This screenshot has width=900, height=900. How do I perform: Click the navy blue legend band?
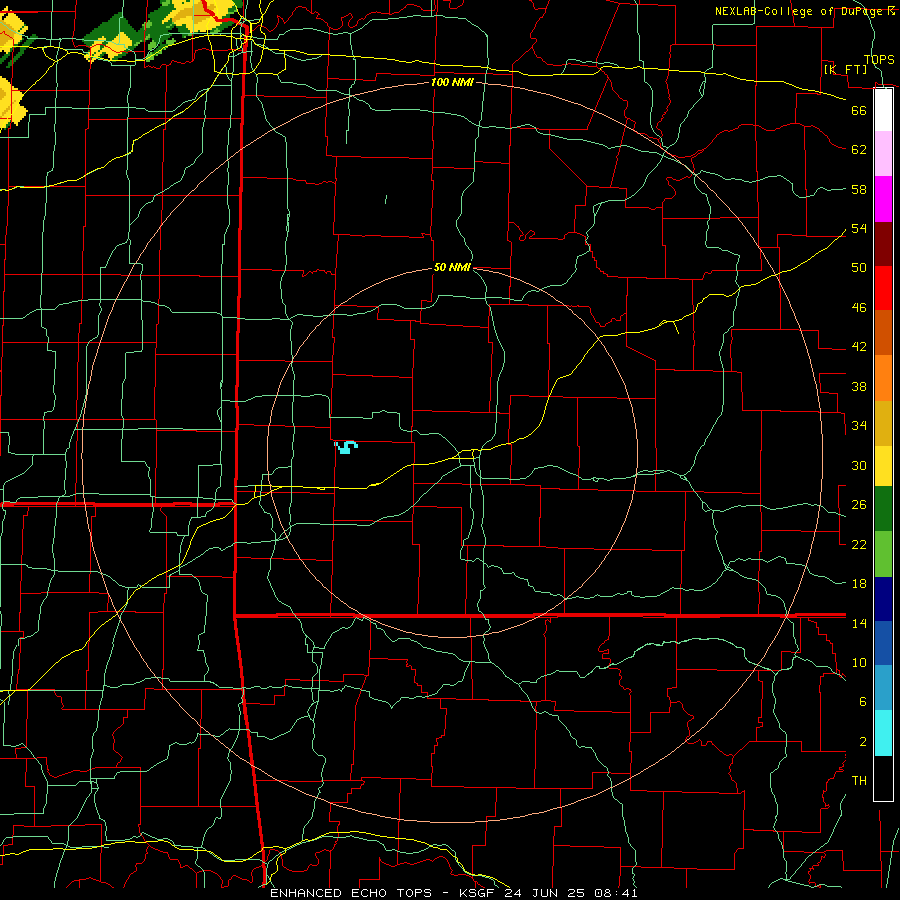pyautogui.click(x=883, y=599)
